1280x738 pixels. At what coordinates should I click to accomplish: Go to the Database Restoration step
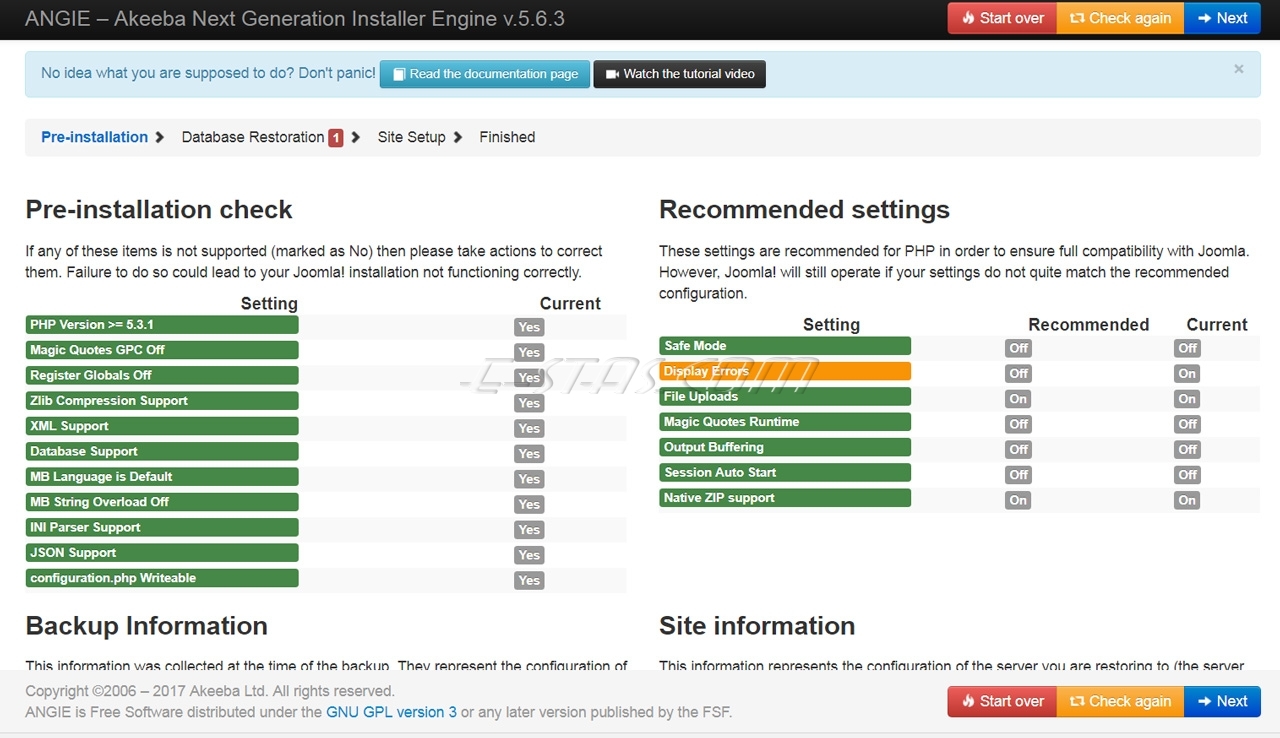[x=253, y=137]
